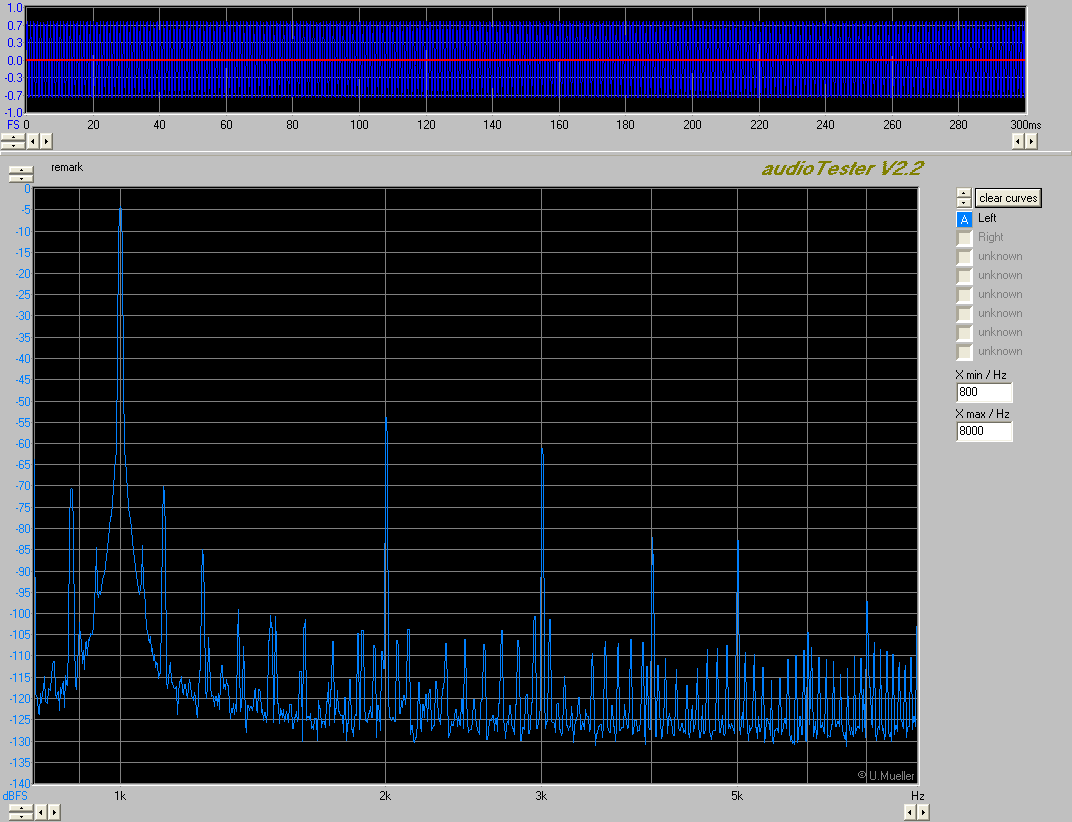Click right arrow under the 300ms label
The image size is (1072, 822).
1031,142
